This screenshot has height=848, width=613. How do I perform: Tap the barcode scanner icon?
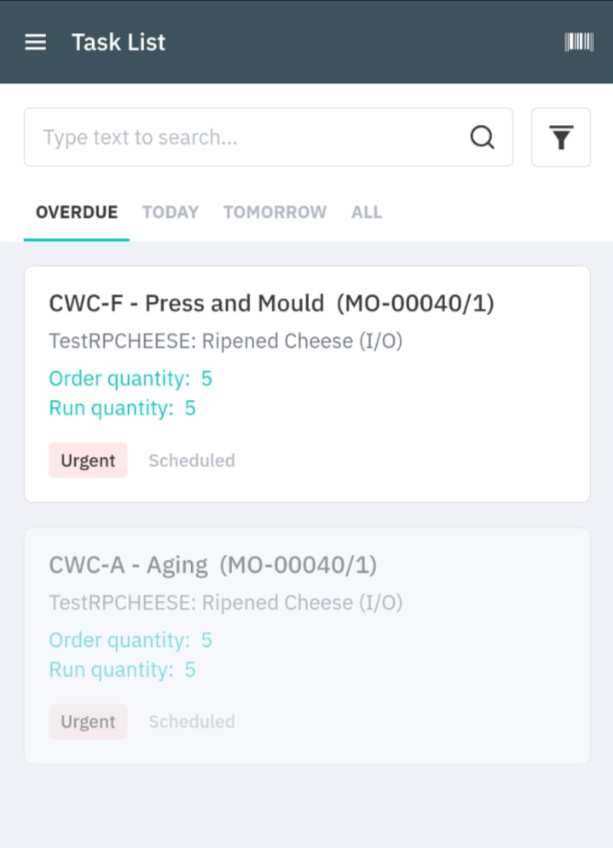579,42
